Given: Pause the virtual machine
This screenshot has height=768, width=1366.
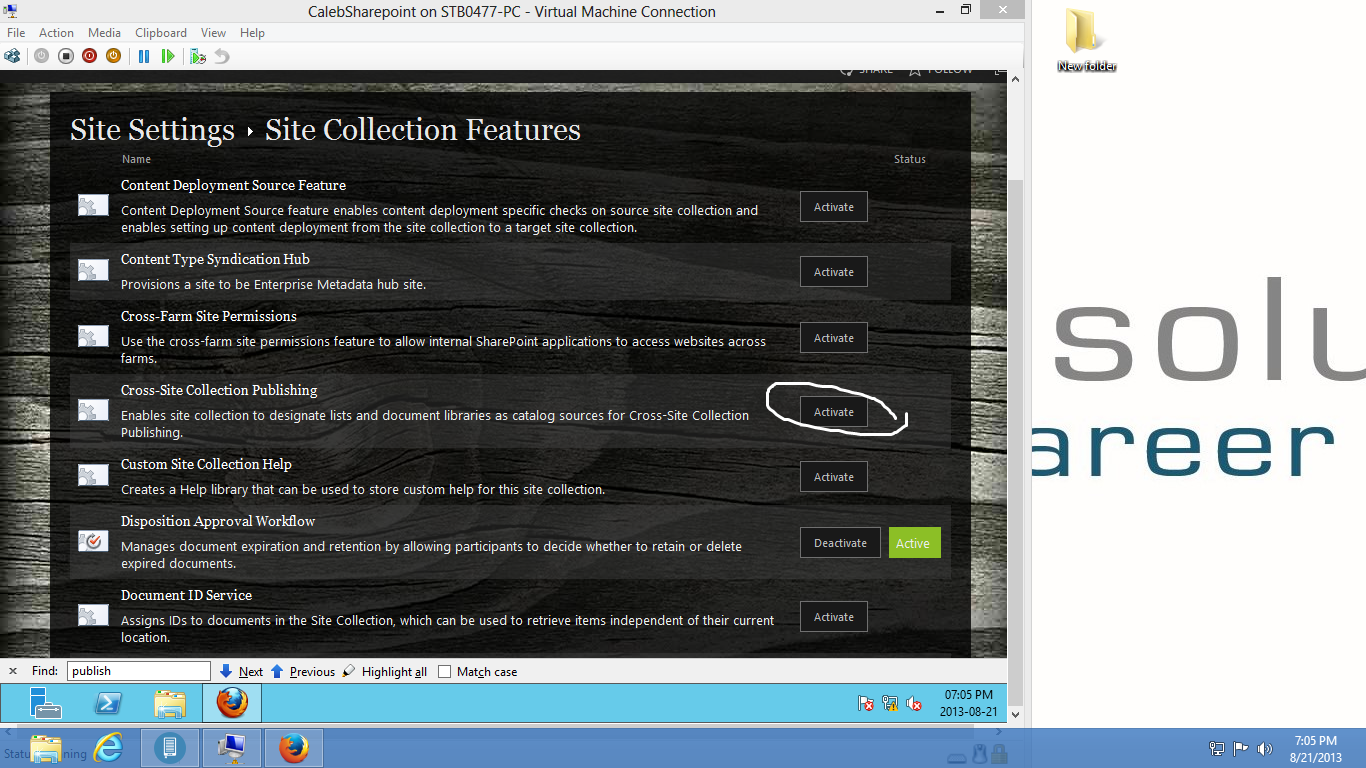Looking at the screenshot, I should (144, 56).
